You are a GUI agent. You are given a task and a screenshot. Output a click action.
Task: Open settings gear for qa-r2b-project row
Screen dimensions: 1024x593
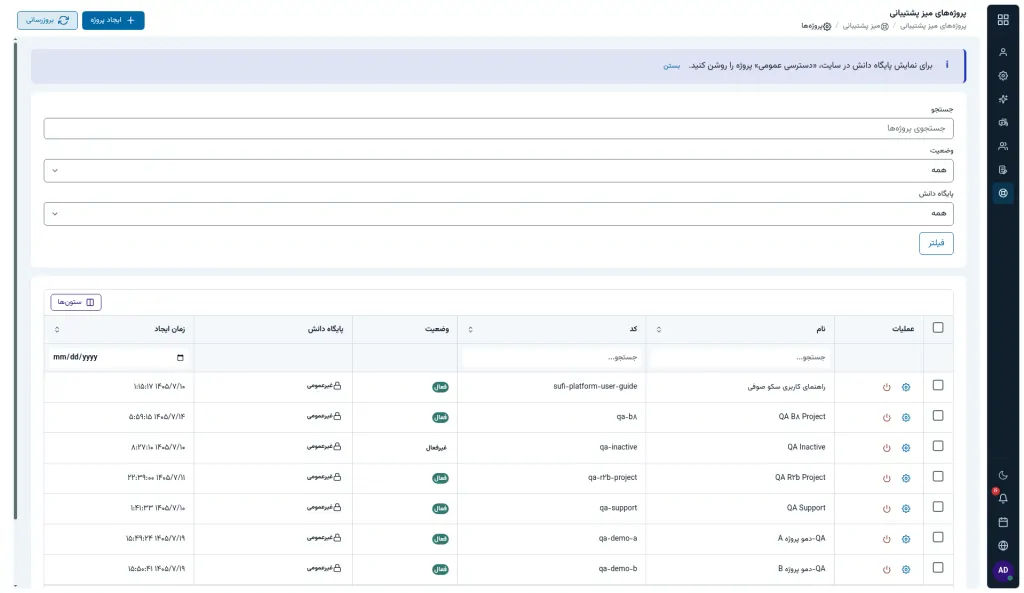tap(906, 478)
